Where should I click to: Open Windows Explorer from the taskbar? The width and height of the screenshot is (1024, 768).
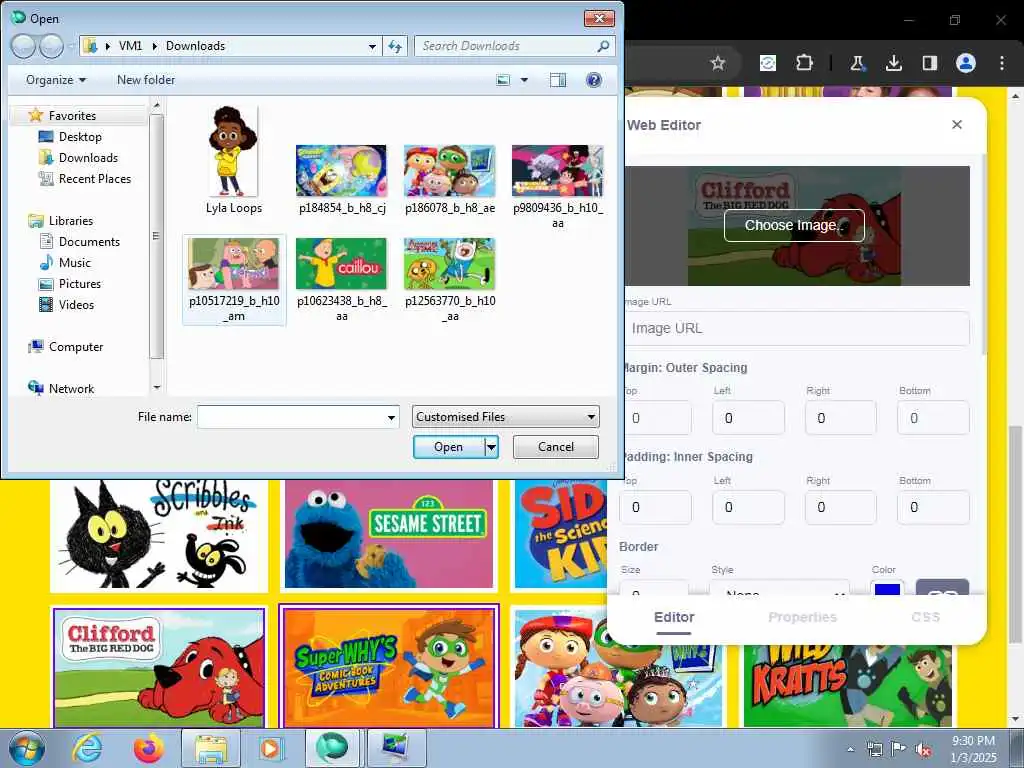coord(210,748)
